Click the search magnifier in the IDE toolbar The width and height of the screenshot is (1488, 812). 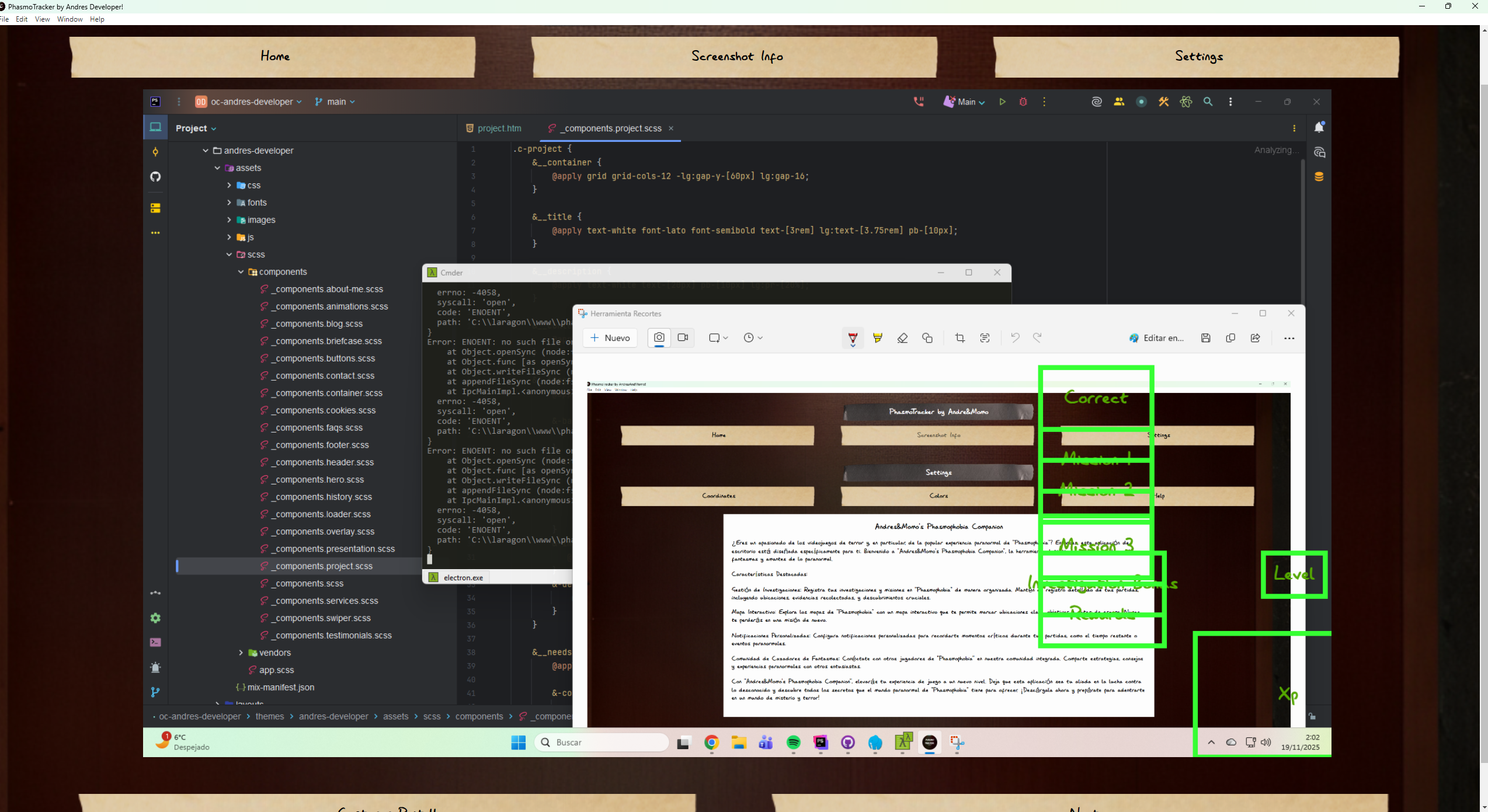pyautogui.click(x=1208, y=102)
